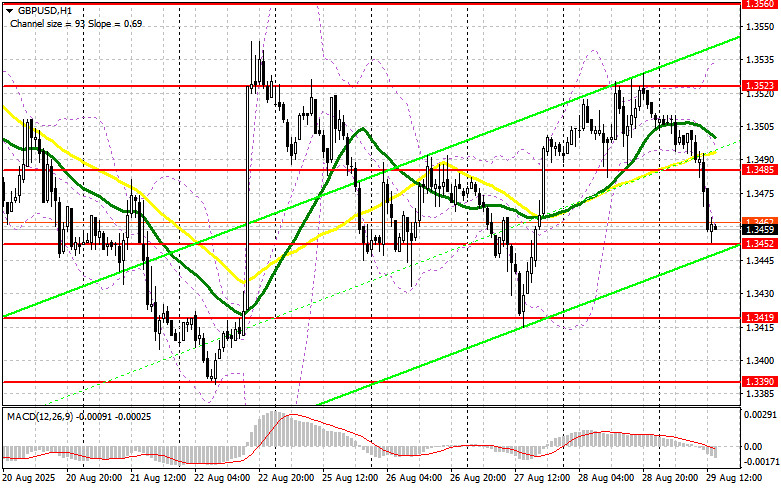Click the '22 Aug 20:00' time label

(286, 478)
